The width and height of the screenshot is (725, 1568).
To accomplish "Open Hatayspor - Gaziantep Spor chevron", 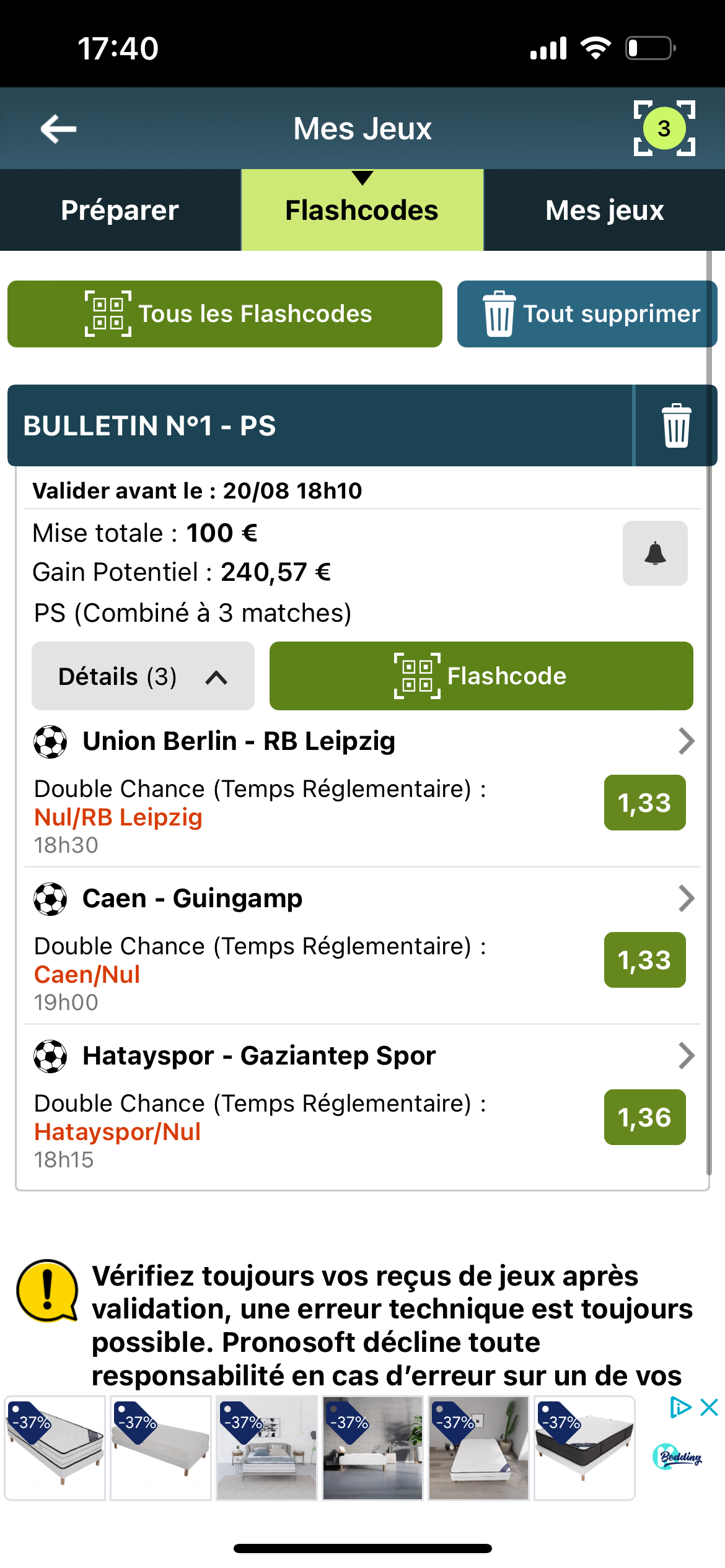I will pyautogui.click(x=686, y=1056).
